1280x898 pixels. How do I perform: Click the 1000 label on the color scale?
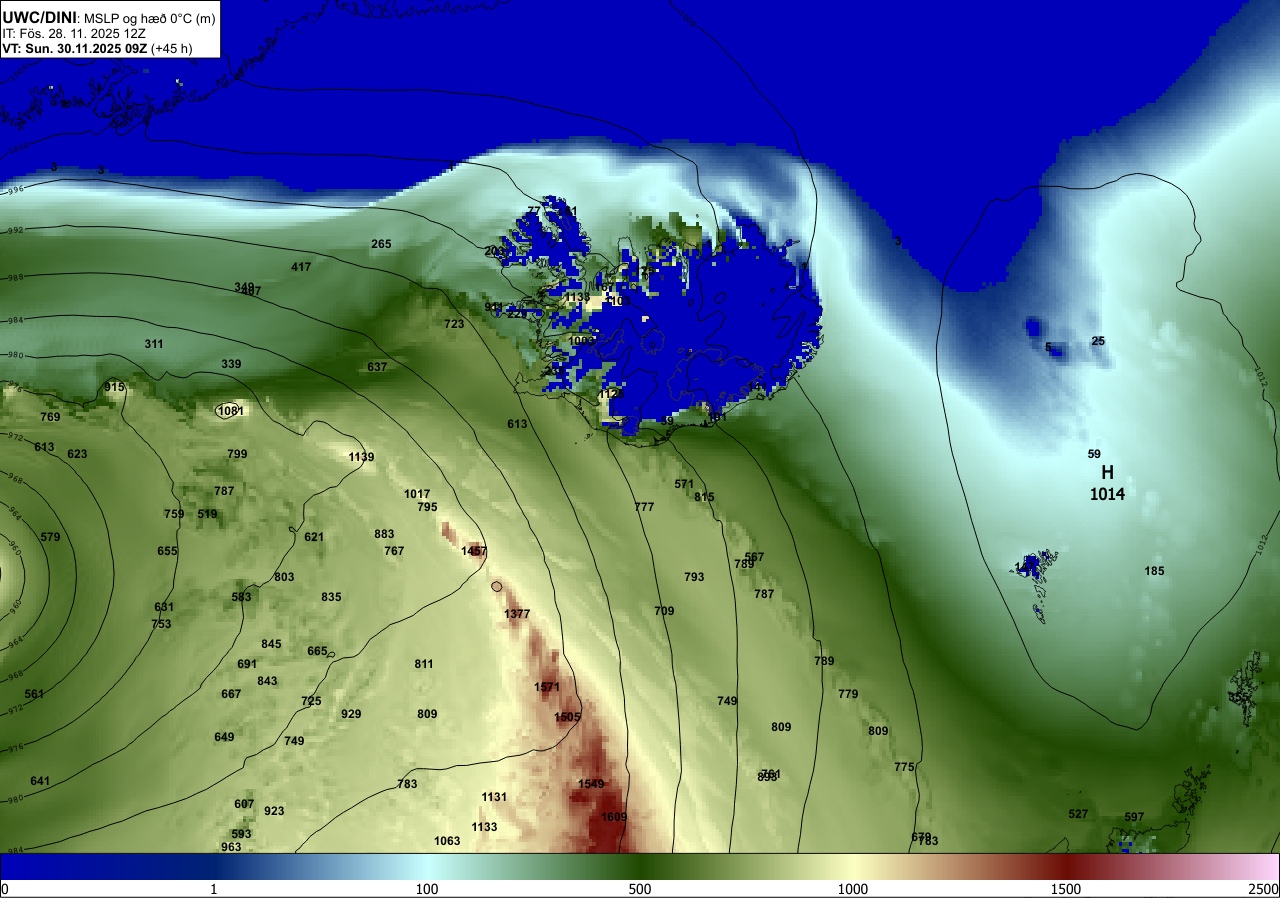tap(853, 889)
